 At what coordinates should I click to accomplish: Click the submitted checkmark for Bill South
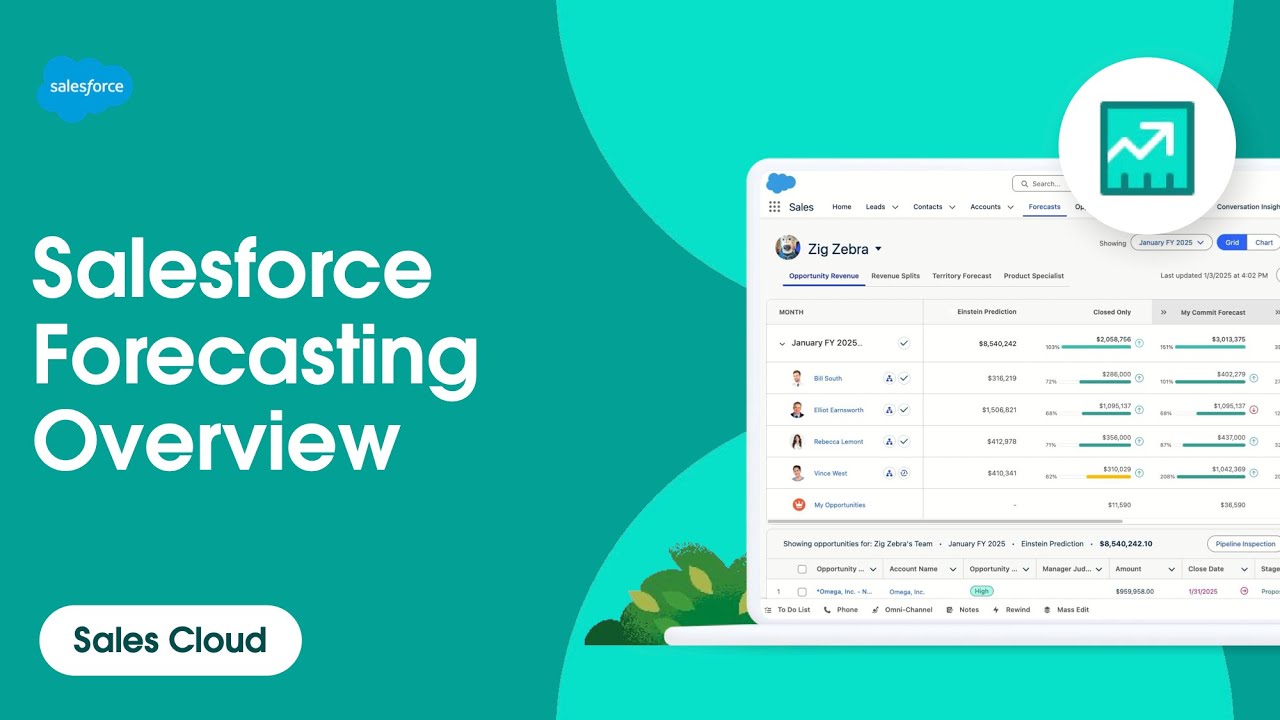pos(904,379)
